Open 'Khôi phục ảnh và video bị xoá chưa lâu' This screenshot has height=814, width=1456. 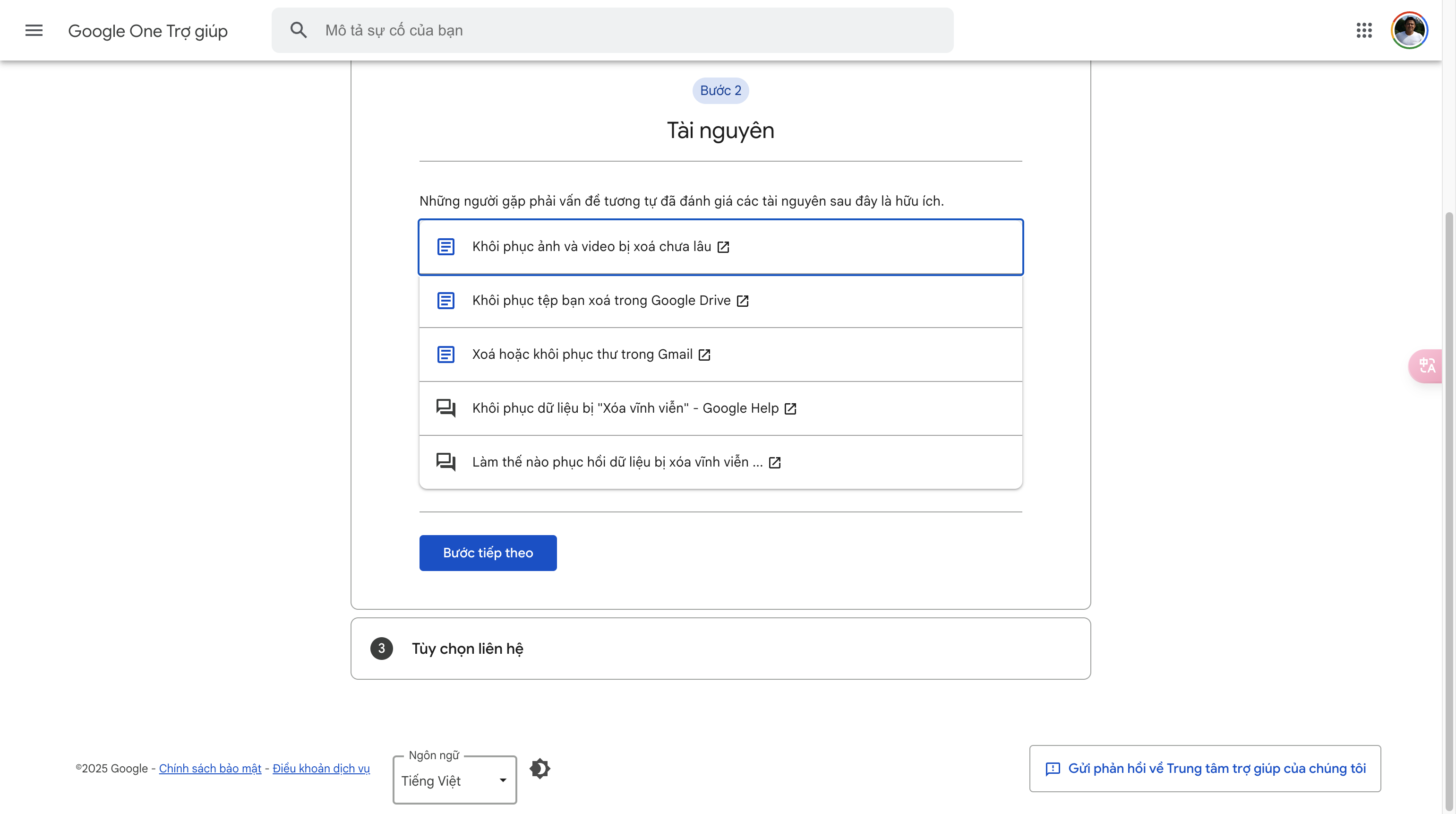click(720, 247)
